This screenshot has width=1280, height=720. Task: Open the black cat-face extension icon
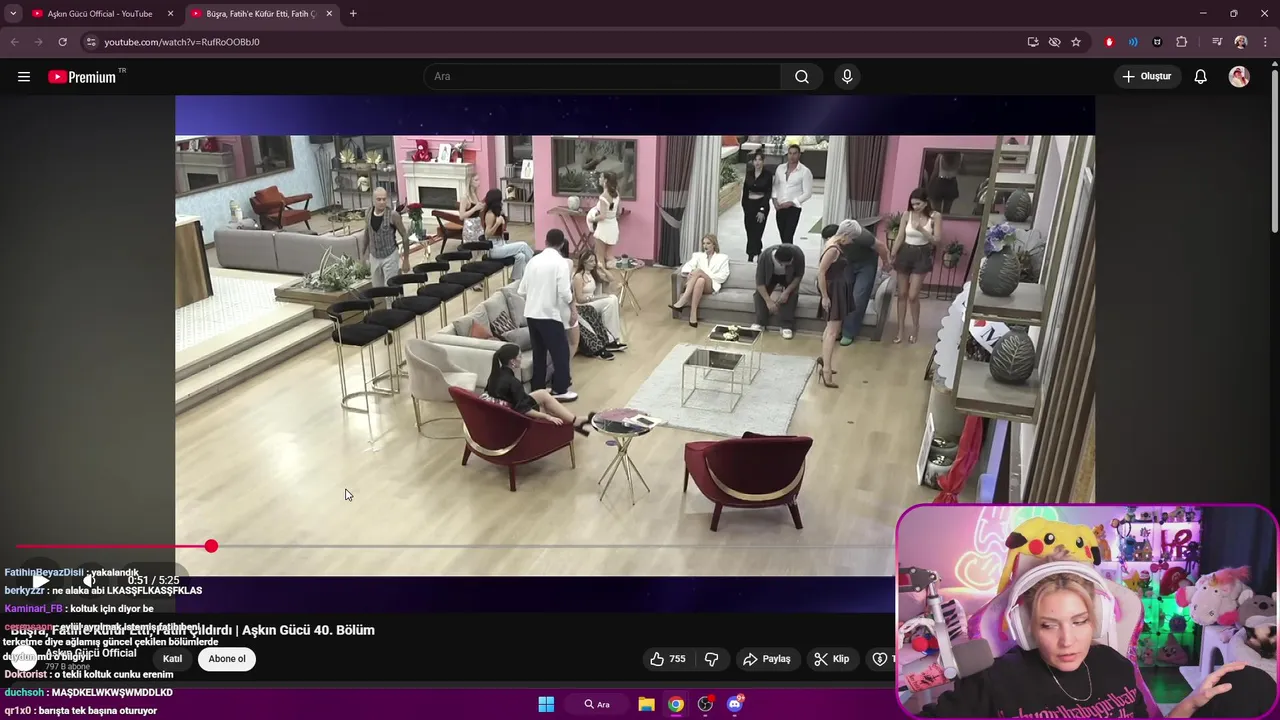1157,42
